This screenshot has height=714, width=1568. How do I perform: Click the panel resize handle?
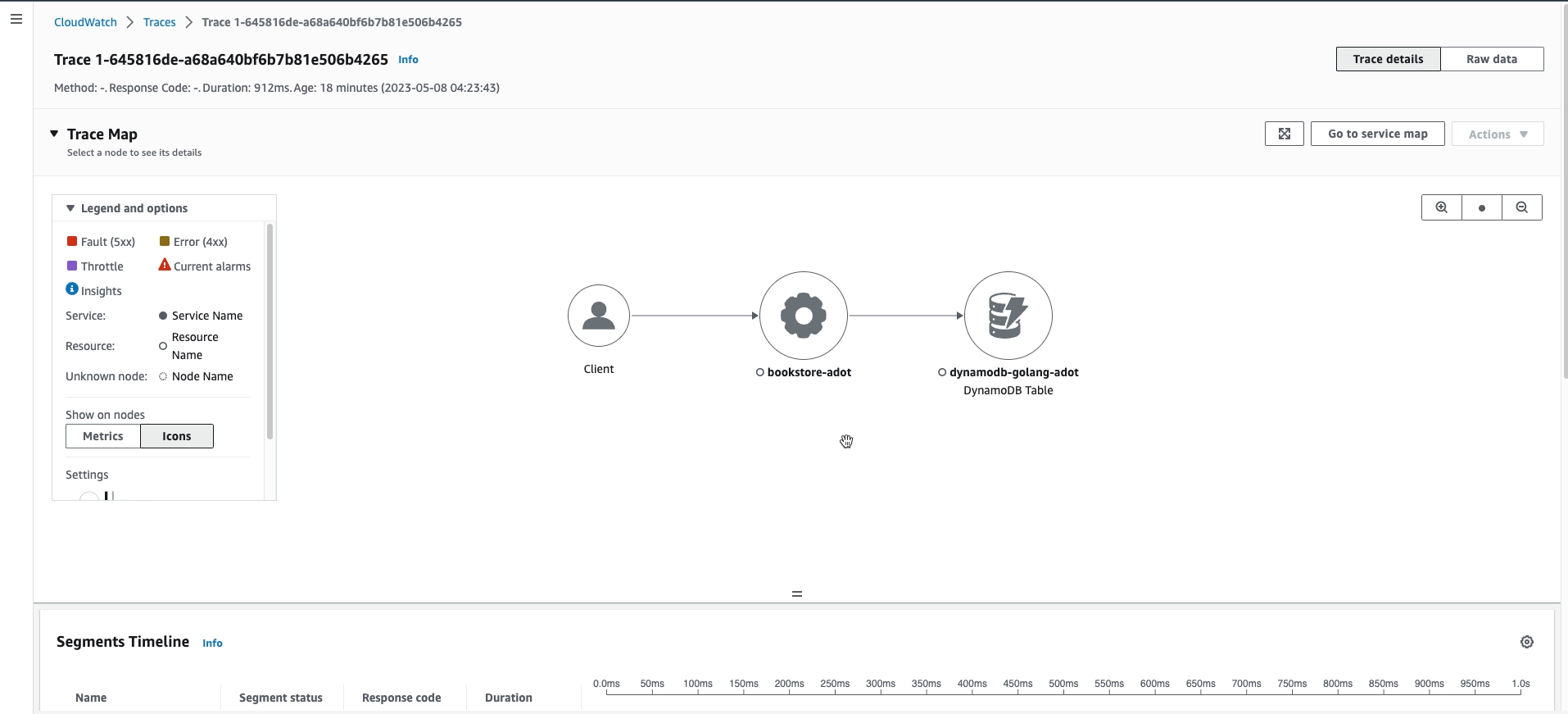[x=797, y=593]
